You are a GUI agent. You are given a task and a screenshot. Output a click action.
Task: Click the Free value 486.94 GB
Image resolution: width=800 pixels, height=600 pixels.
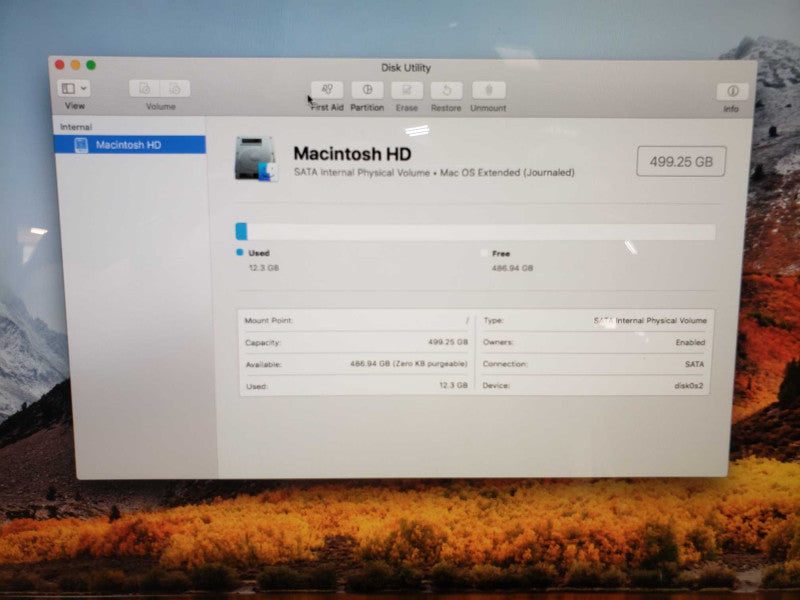(x=512, y=268)
